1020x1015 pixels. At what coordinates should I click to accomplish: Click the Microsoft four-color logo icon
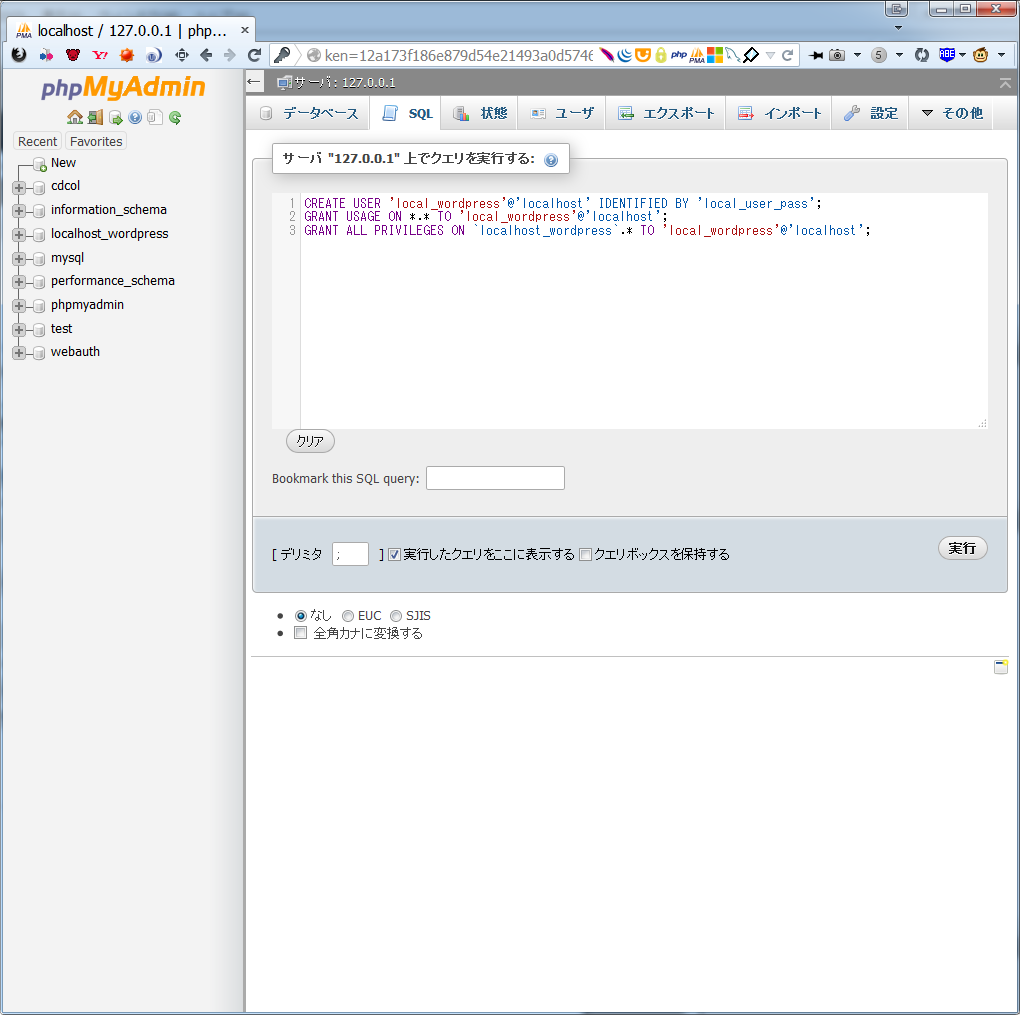pyautogui.click(x=715, y=55)
